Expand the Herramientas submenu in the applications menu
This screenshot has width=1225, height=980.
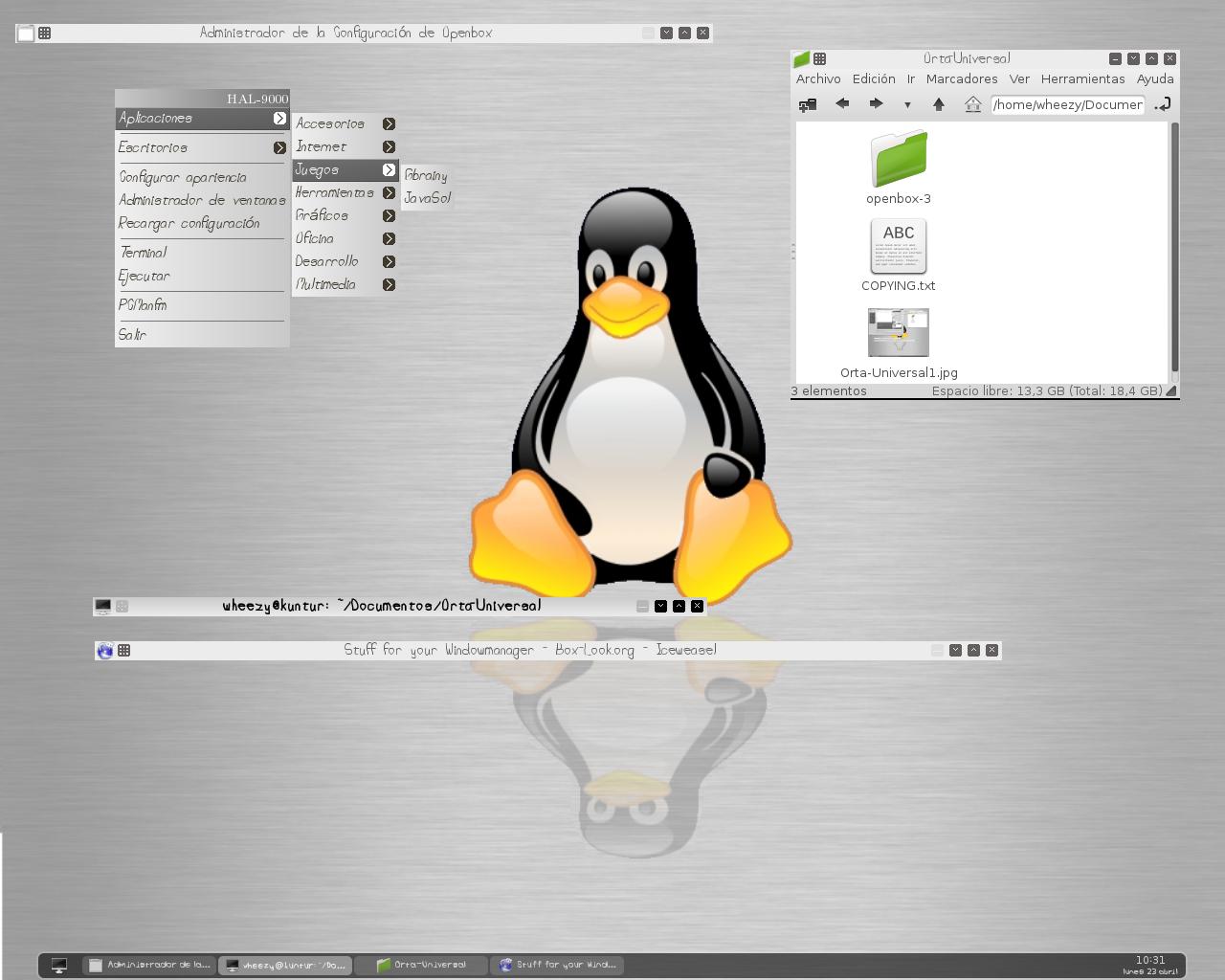tap(345, 192)
